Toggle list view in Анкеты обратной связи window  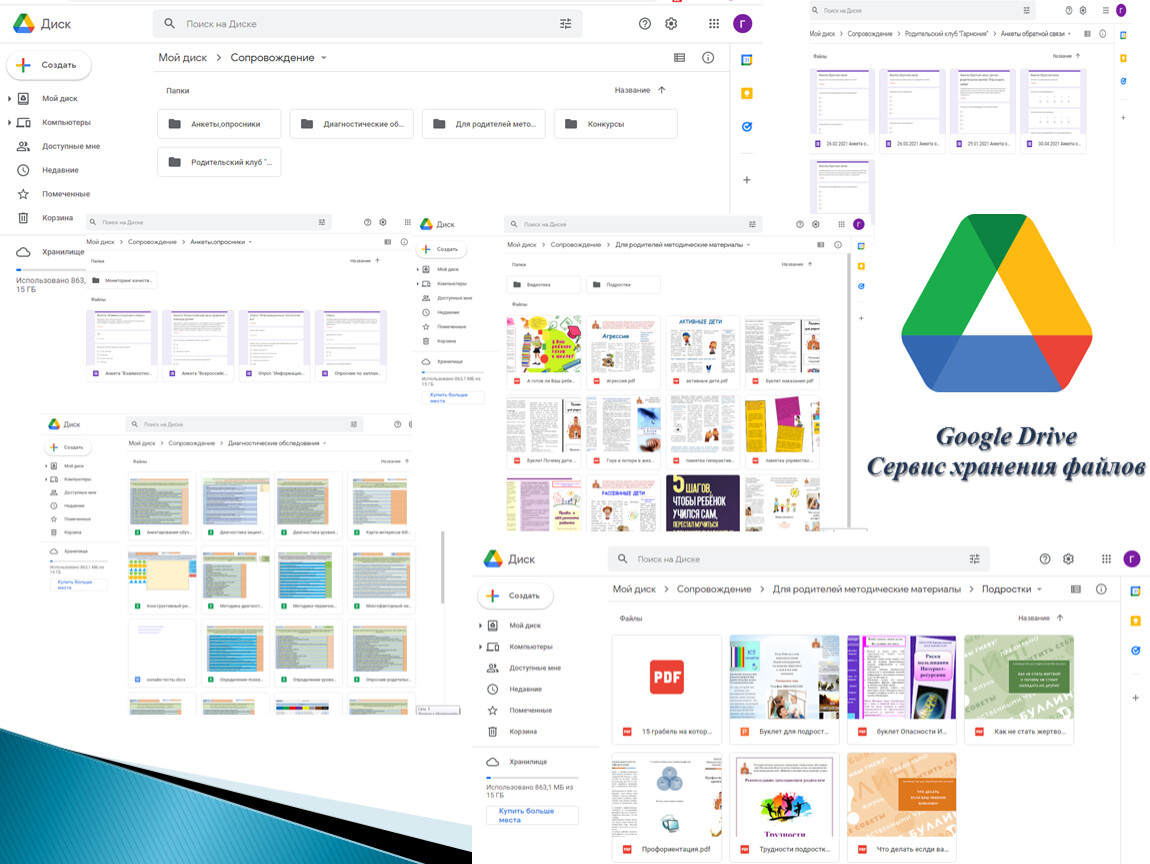pyautogui.click(x=1087, y=34)
